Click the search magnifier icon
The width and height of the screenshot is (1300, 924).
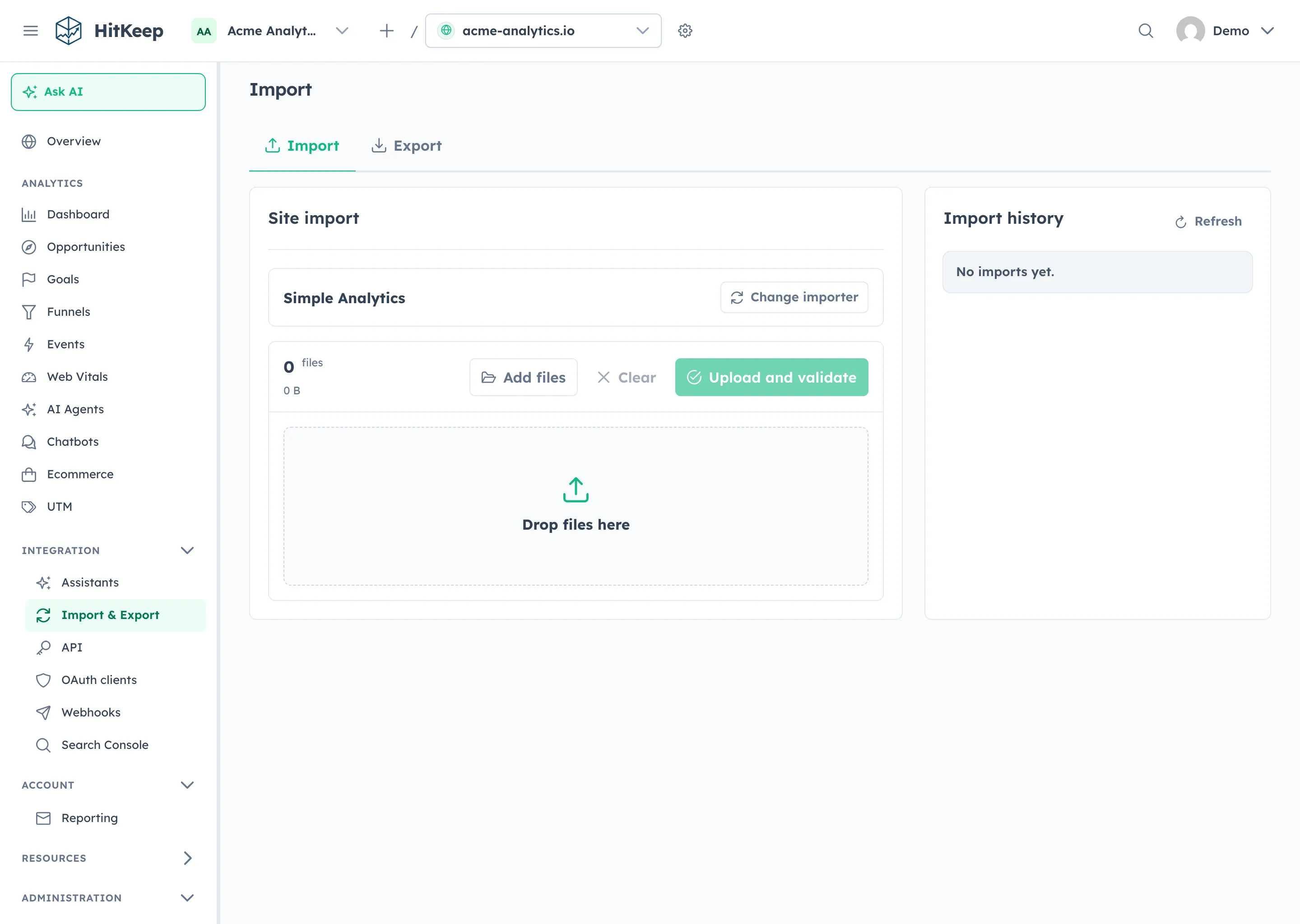coord(1145,31)
